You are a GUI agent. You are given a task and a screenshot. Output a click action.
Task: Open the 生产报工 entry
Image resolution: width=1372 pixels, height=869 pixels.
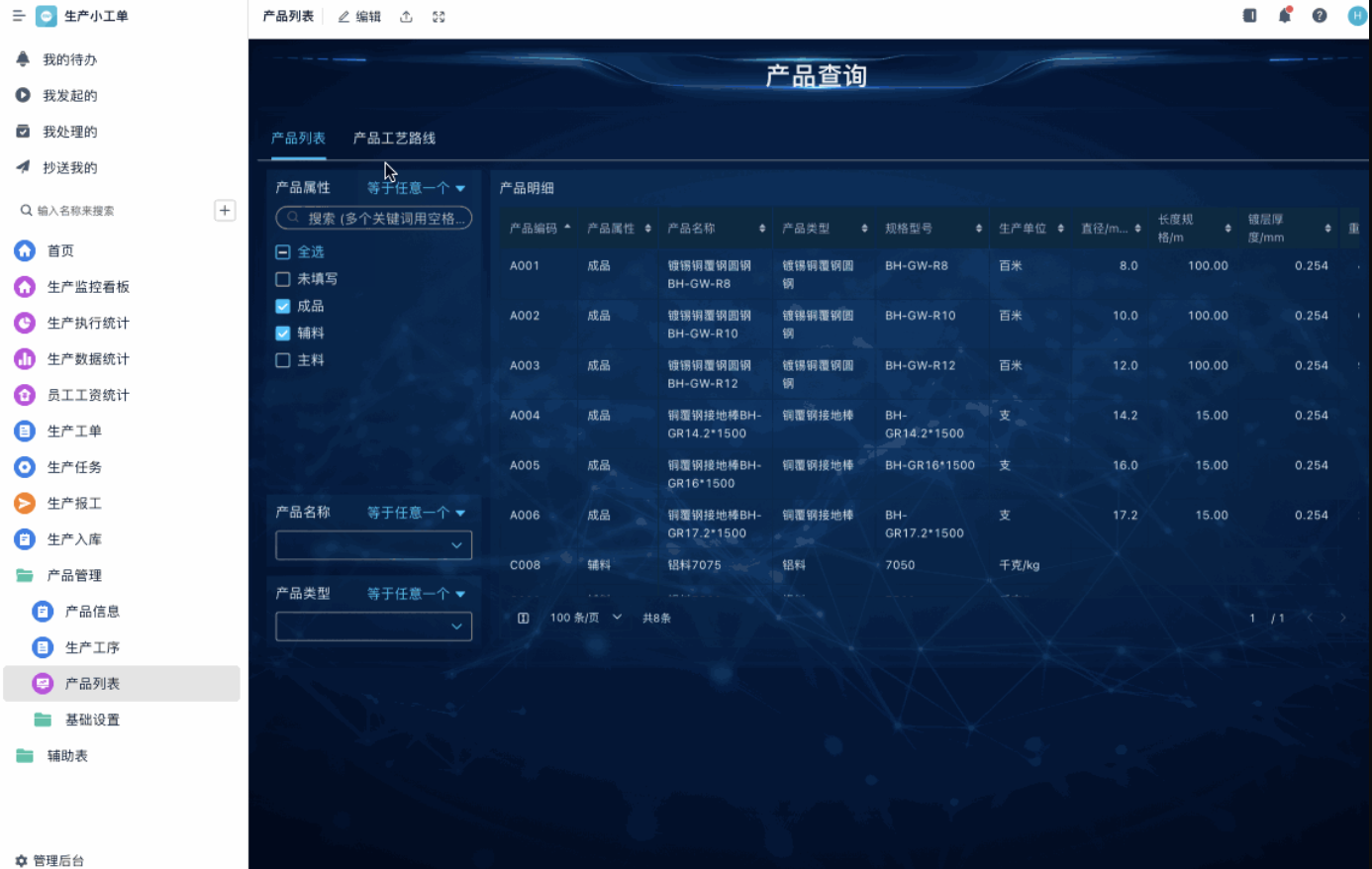tap(74, 503)
